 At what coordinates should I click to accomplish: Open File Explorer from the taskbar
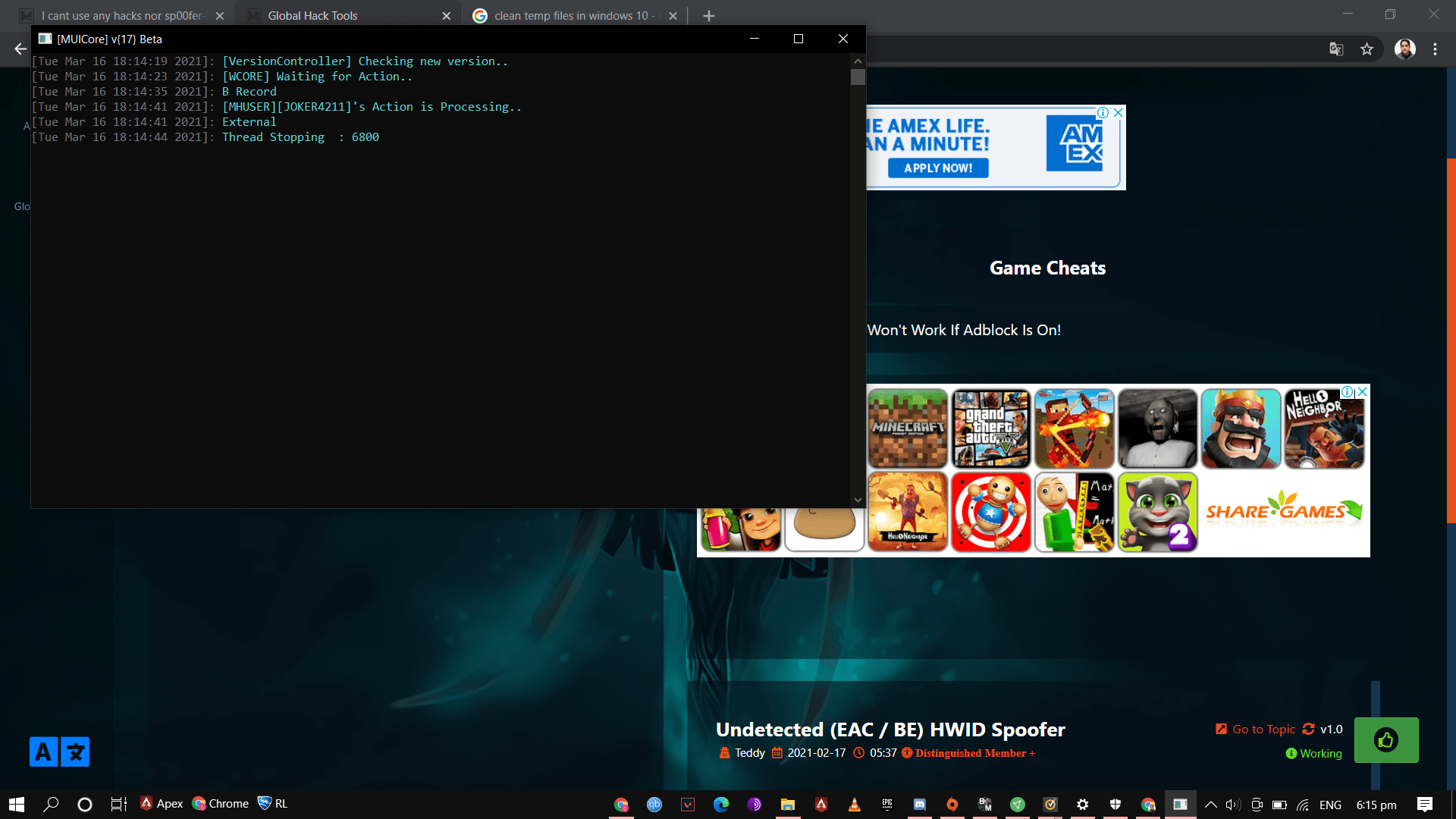788,804
